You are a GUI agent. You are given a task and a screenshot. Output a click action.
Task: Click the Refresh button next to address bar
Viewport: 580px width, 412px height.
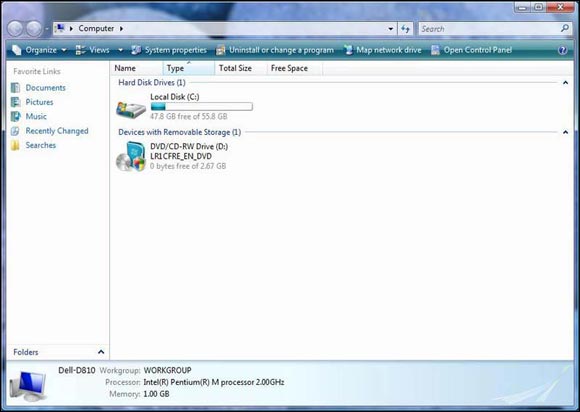click(x=405, y=28)
